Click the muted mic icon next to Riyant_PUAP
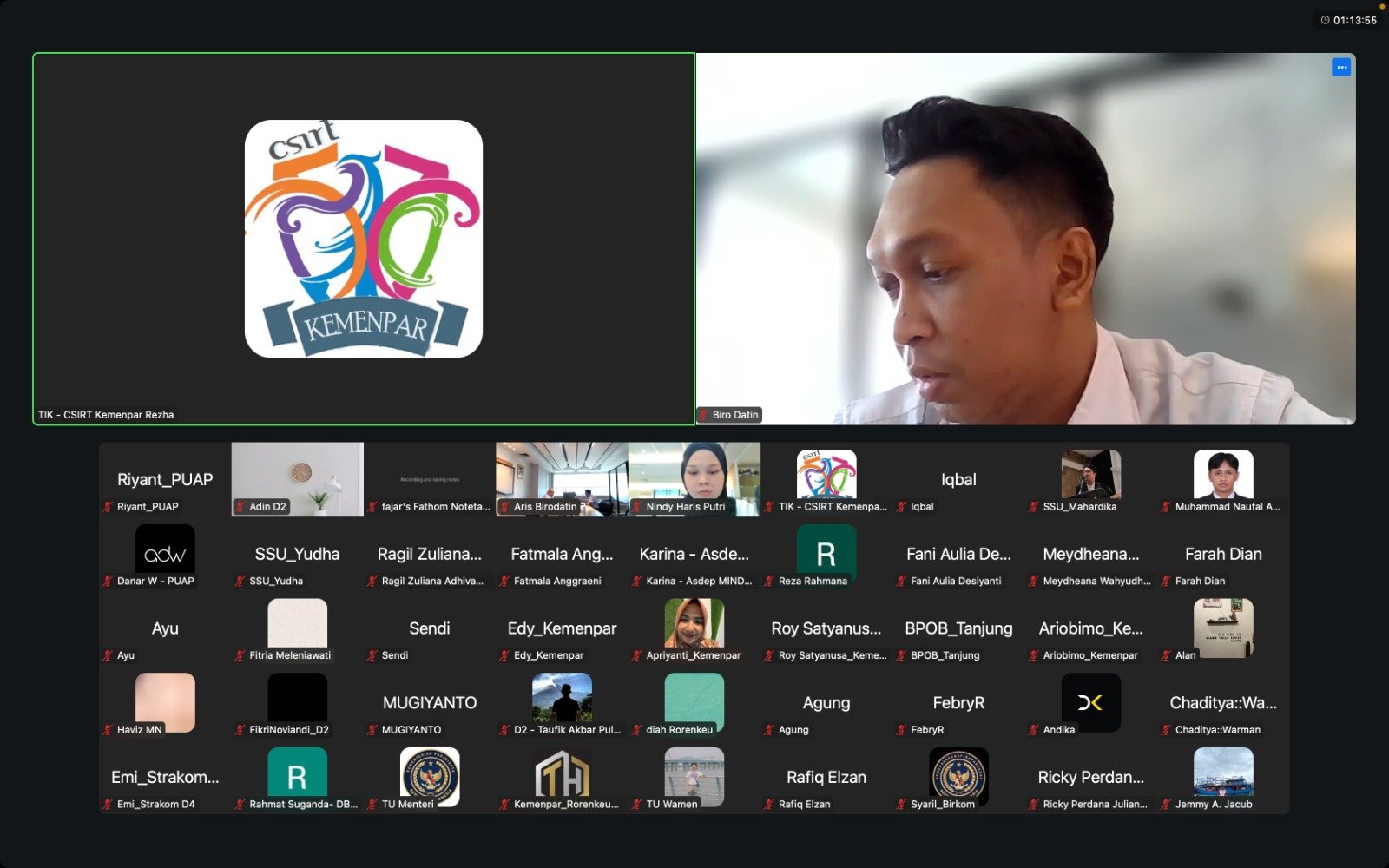 (x=109, y=507)
